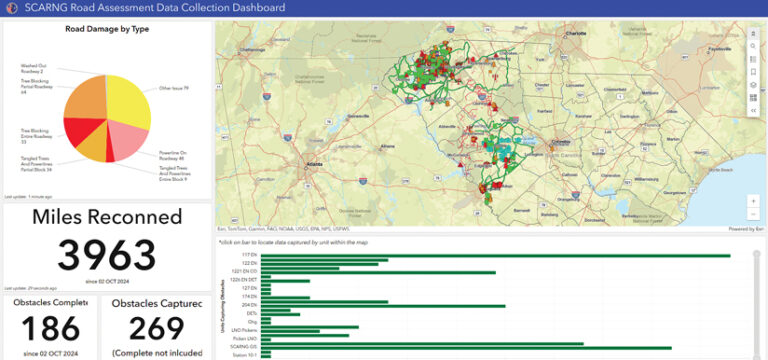Open the map bookmarks icon

pos(753,72)
